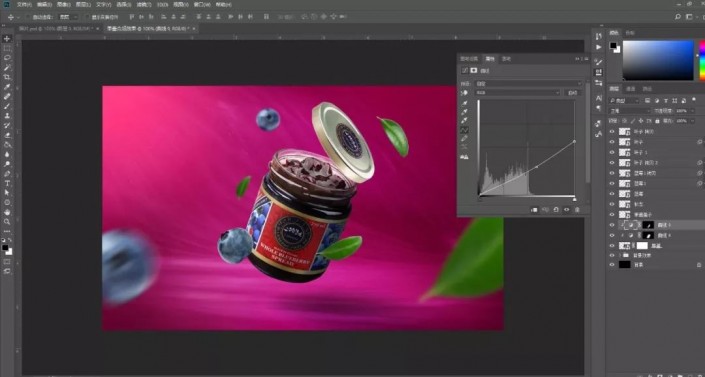Select the Eraser tool
705x377 pixels.
(x=7, y=135)
